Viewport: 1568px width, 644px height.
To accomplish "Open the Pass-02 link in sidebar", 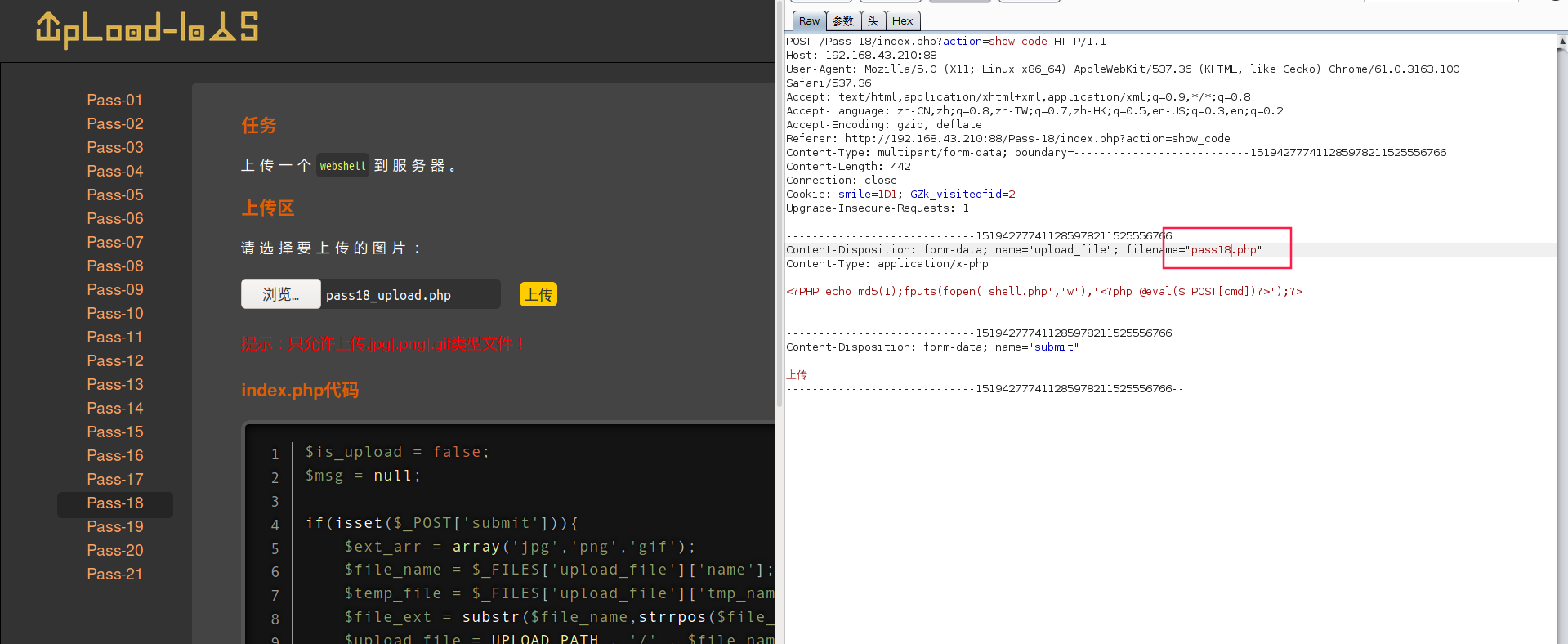I will pyautogui.click(x=114, y=123).
